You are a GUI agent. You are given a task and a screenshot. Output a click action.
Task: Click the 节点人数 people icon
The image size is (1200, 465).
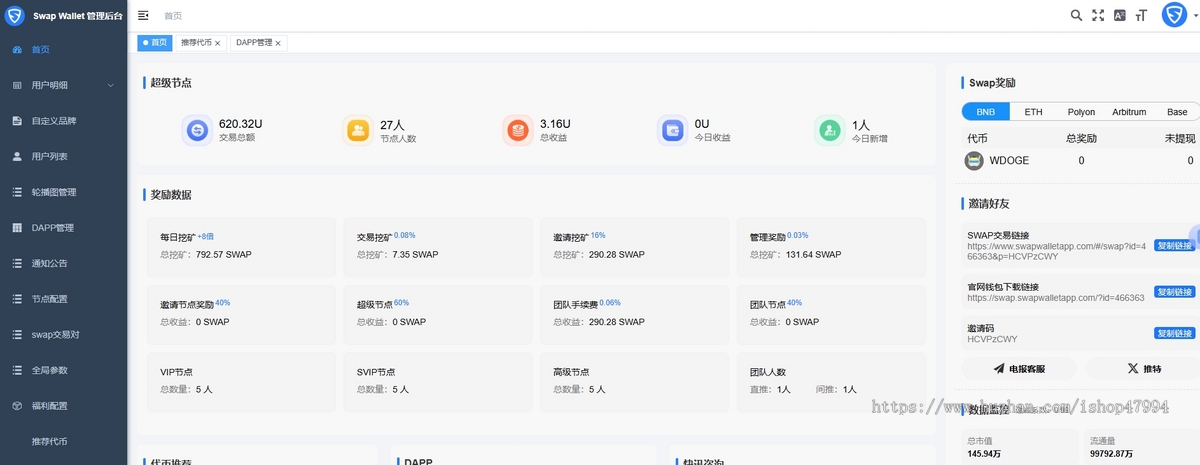tap(358, 130)
